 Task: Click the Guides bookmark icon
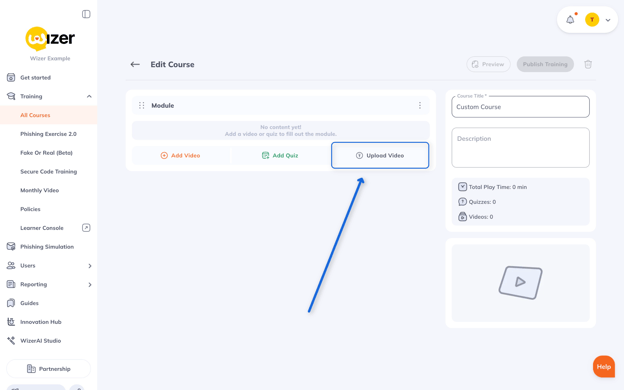pyautogui.click(x=11, y=303)
